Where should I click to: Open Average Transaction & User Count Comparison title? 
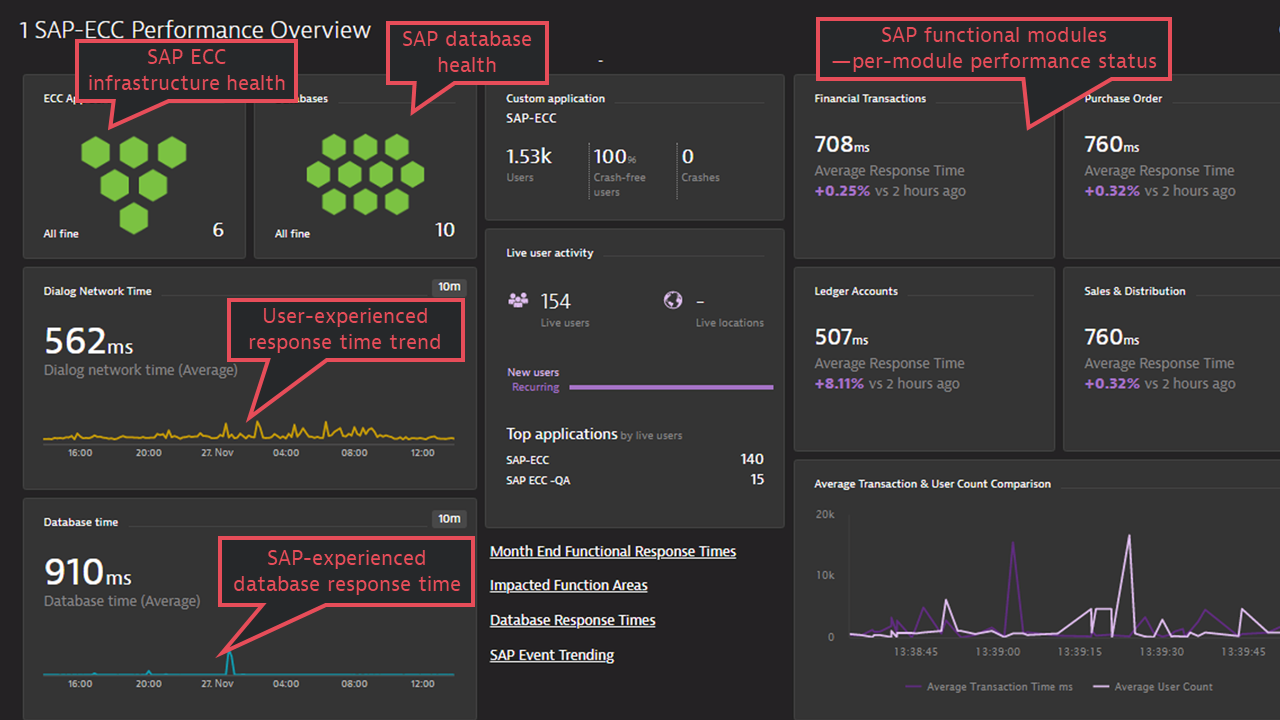click(x=932, y=484)
